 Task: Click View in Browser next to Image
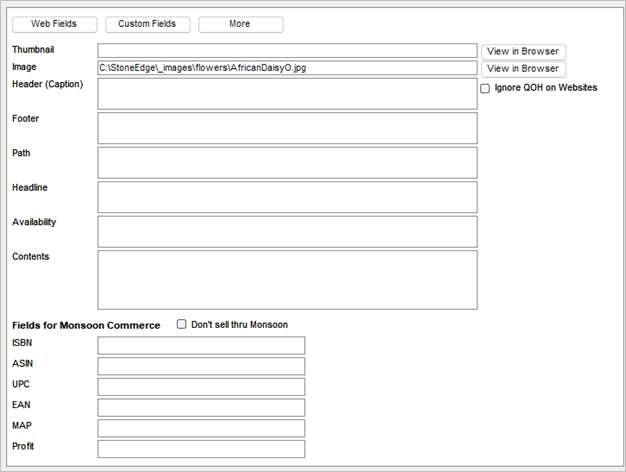pyautogui.click(x=523, y=69)
